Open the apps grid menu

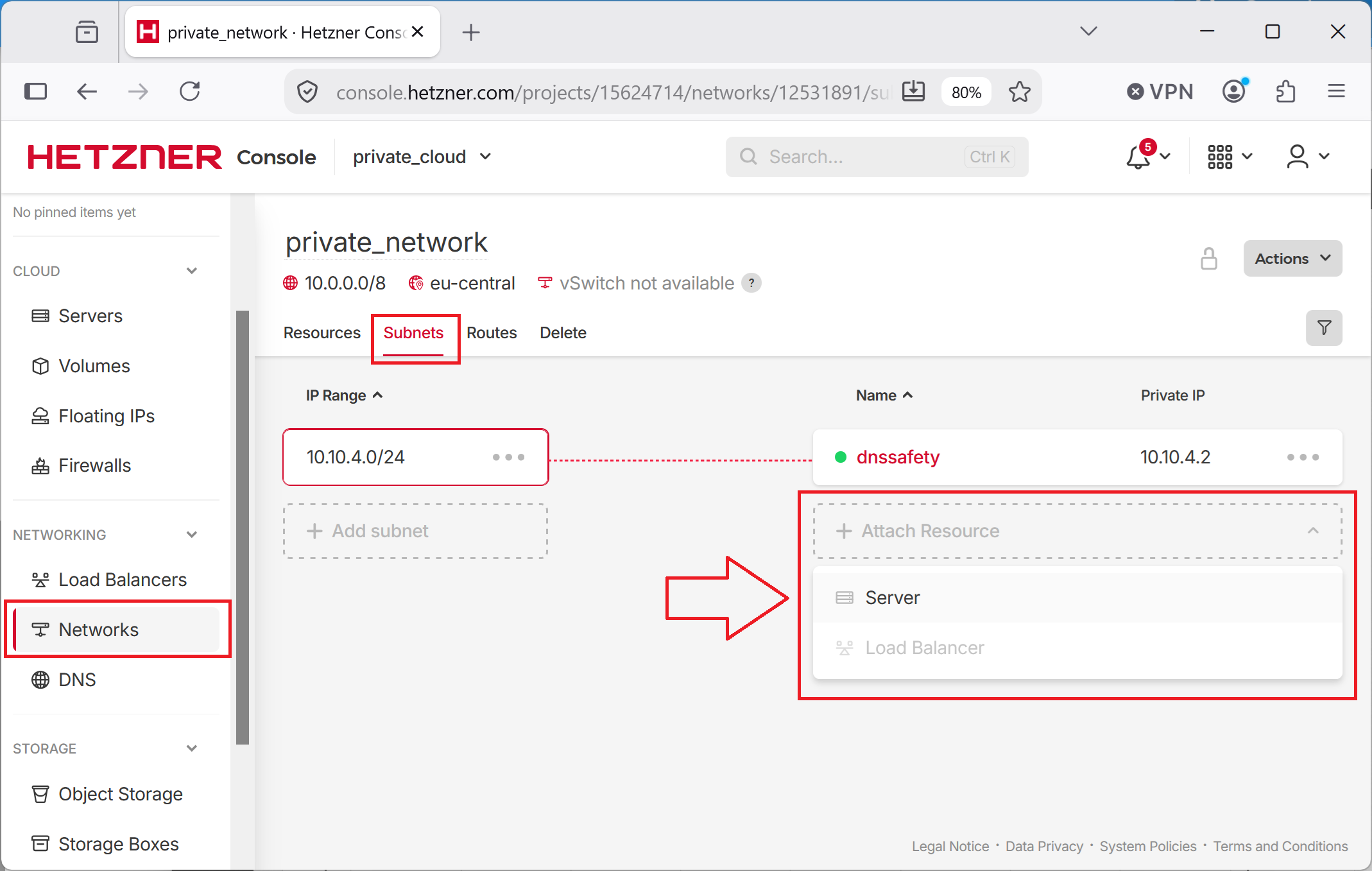click(1229, 156)
